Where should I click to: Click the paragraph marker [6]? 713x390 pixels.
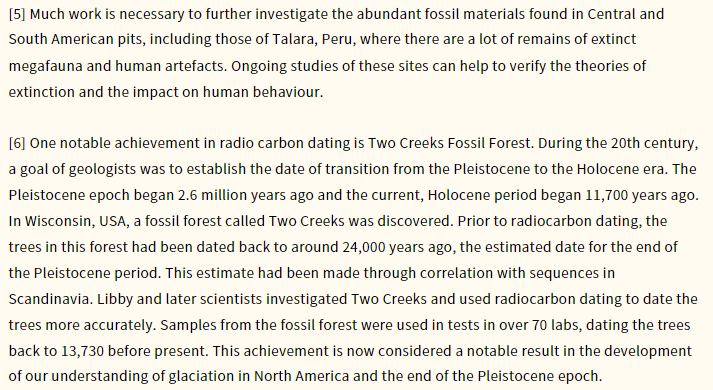click(x=17, y=144)
